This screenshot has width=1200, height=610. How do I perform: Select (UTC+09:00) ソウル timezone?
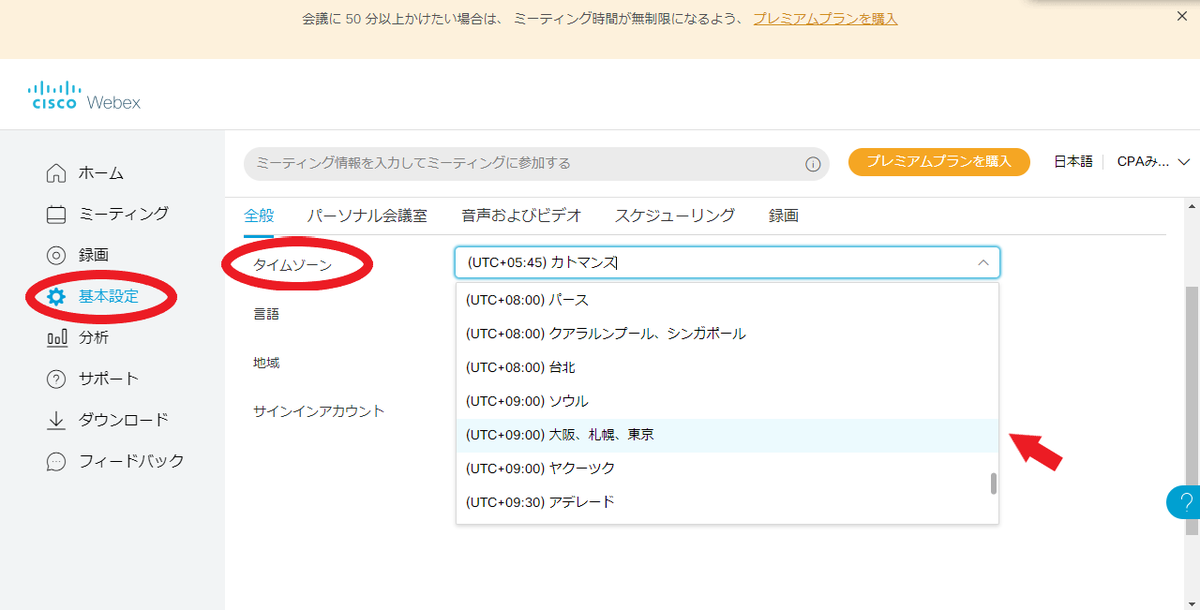click(727, 401)
